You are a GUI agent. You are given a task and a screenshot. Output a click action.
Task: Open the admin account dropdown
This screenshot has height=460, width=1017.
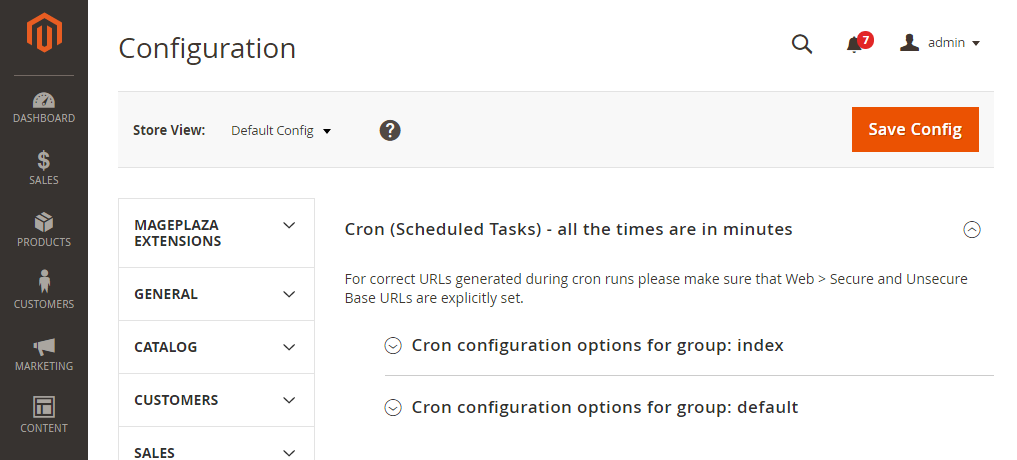940,43
